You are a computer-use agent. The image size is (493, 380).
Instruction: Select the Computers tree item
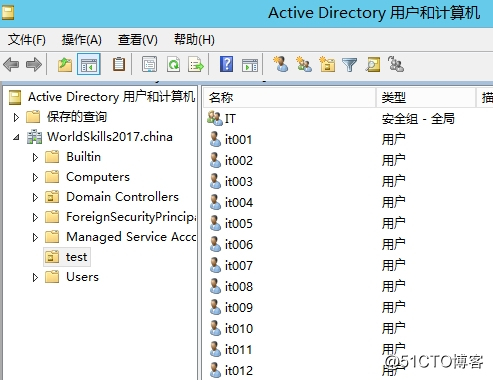[98, 177]
